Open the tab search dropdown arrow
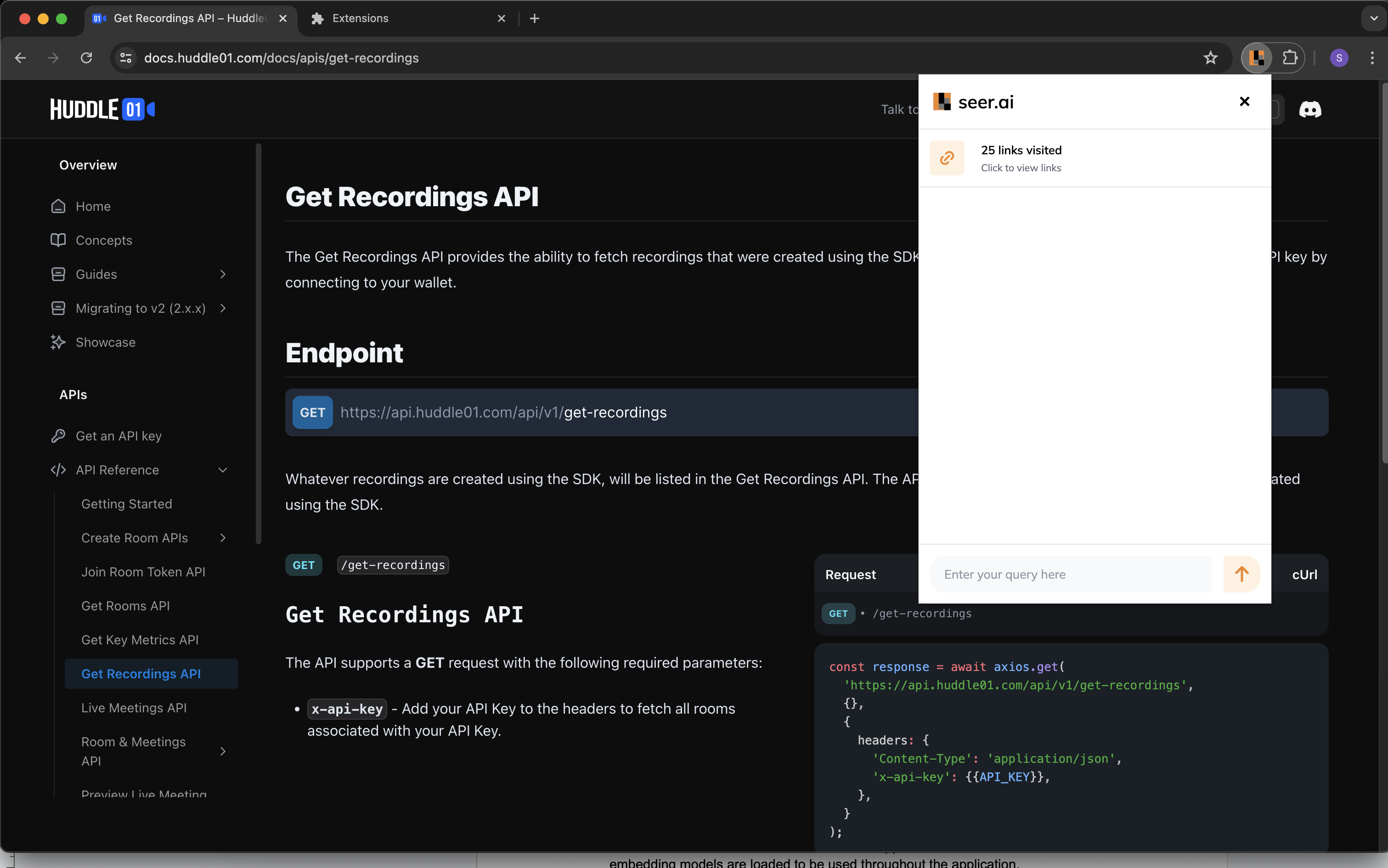Screen dimensions: 1388x868 pos(1373,18)
